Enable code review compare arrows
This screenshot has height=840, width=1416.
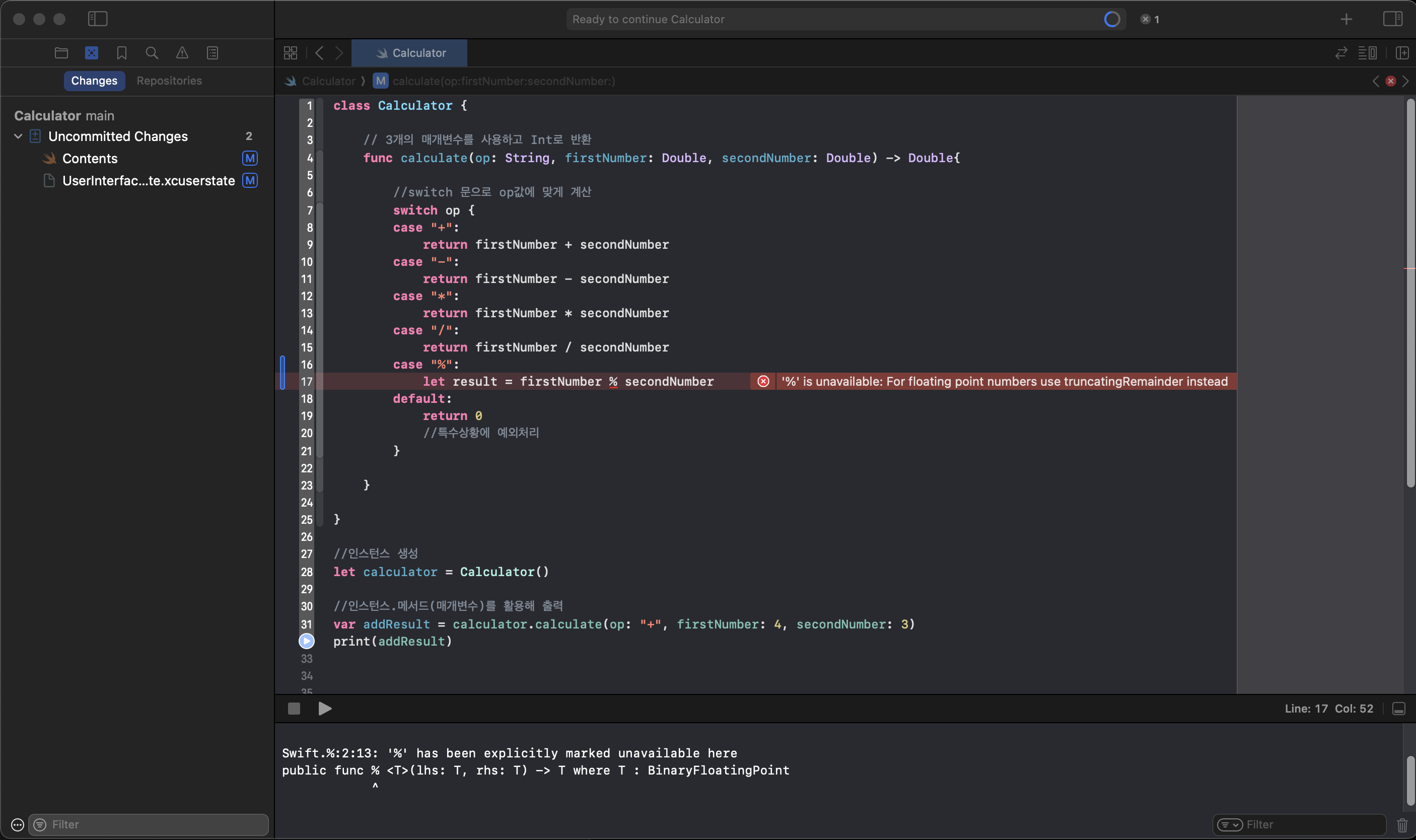[1341, 53]
